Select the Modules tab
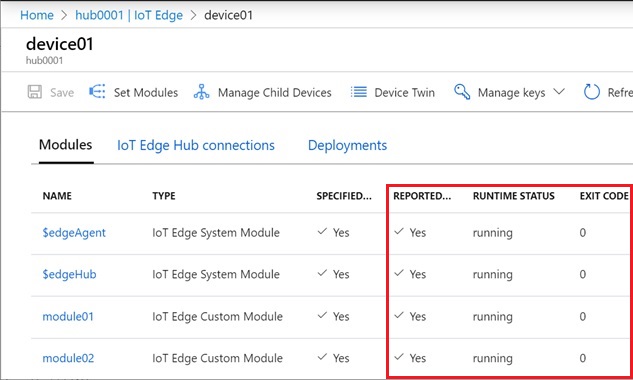Screen dimensions: 633x380 tap(65, 145)
